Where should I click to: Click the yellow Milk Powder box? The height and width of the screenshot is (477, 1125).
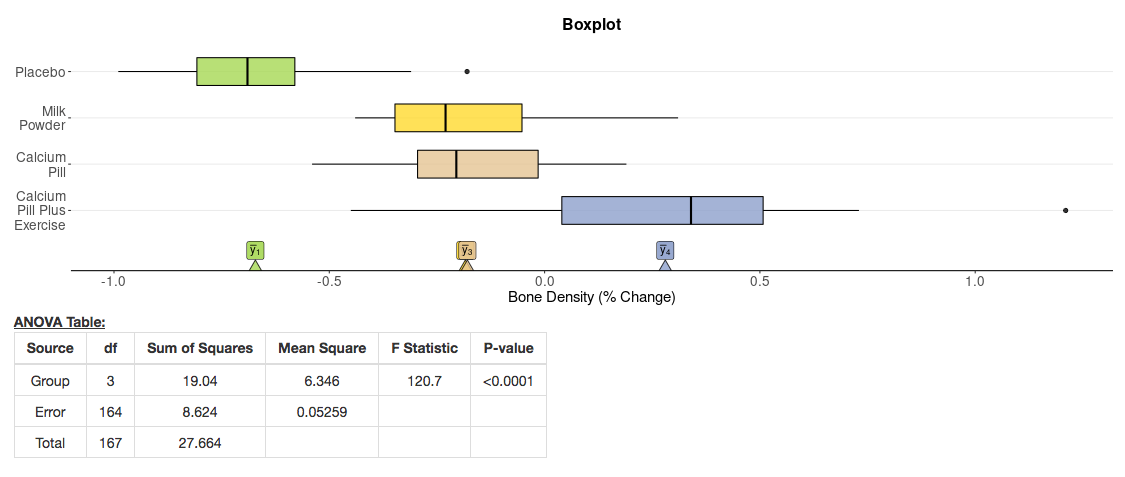pyautogui.click(x=458, y=118)
